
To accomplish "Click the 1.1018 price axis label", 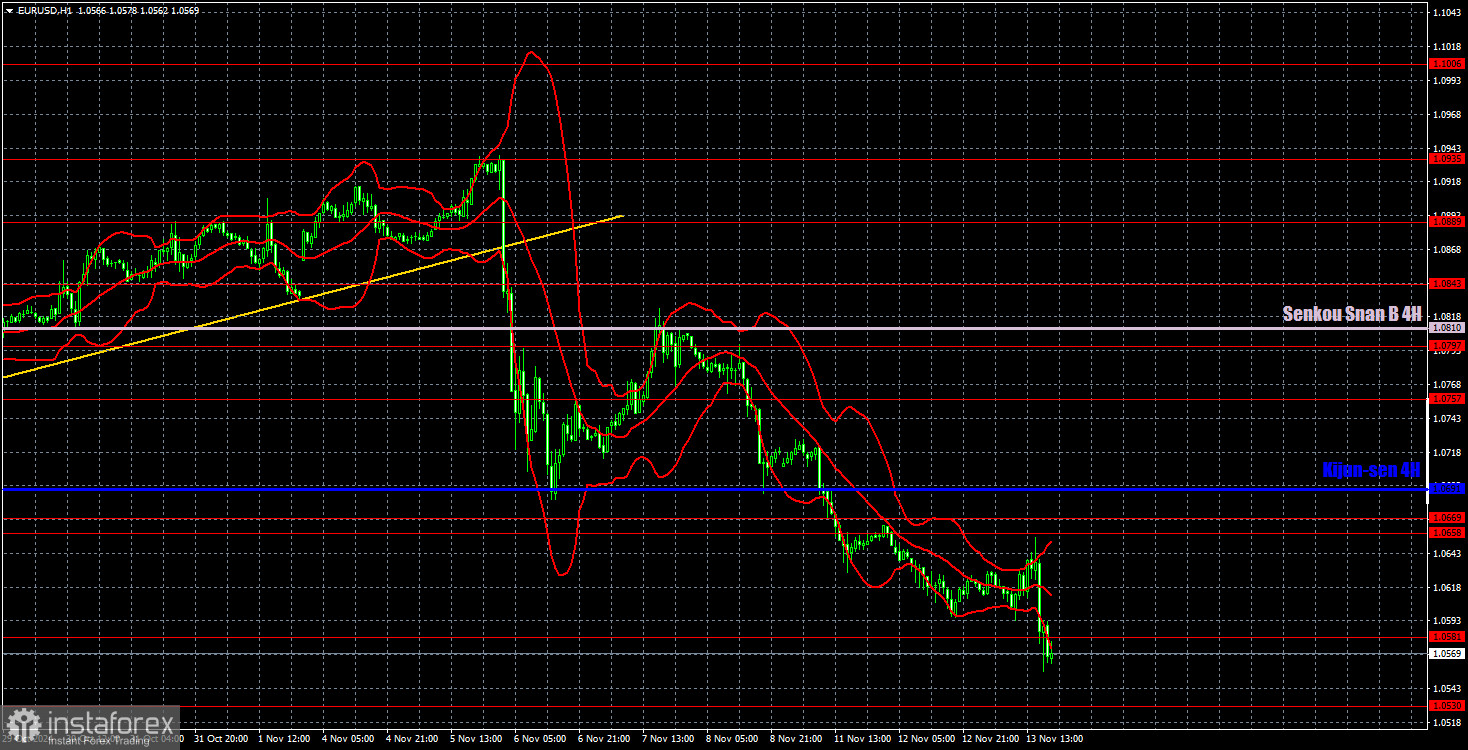I will [1447, 47].
